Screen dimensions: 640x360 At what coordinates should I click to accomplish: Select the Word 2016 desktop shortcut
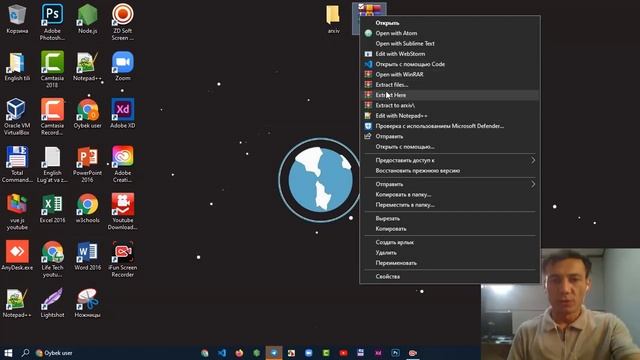pos(87,256)
